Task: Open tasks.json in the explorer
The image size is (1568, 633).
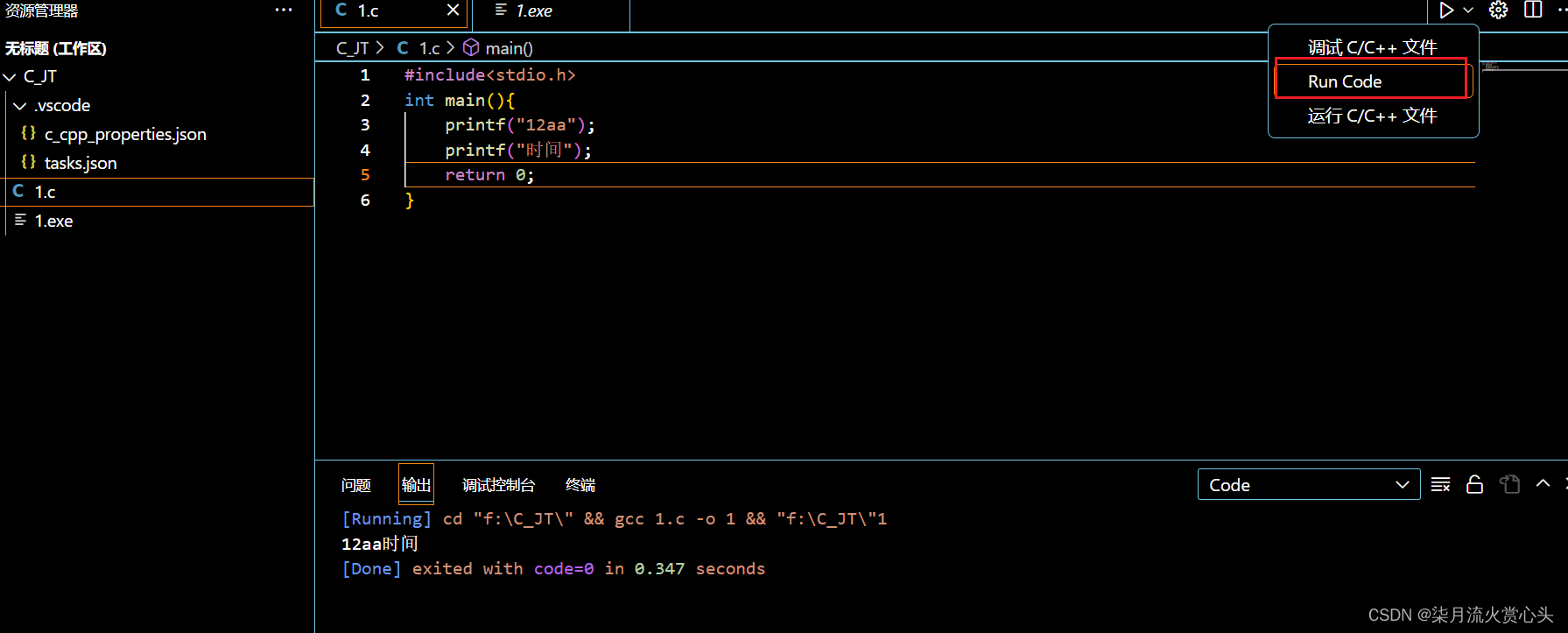Action: point(81,163)
